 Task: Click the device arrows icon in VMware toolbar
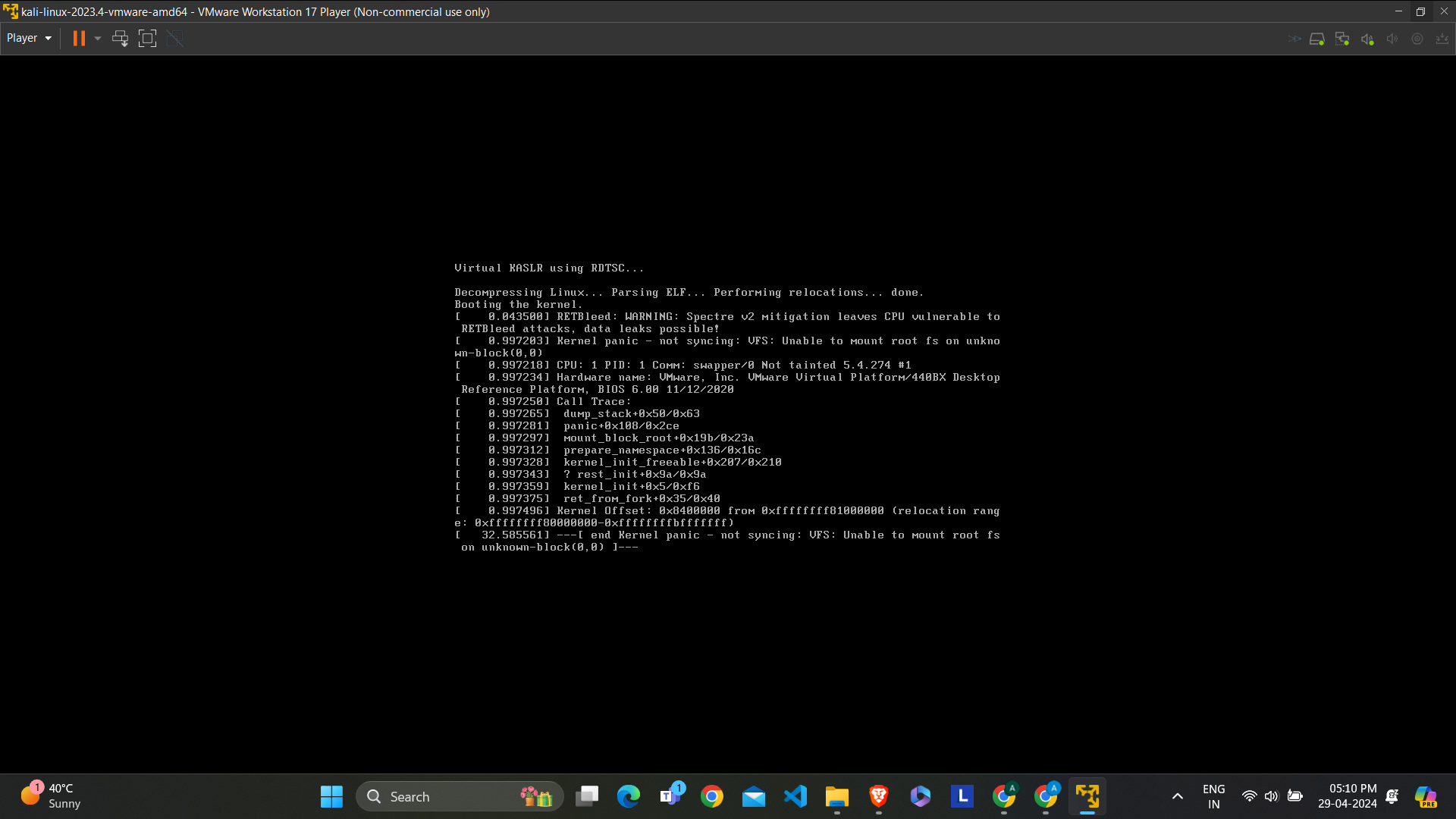click(x=1294, y=39)
